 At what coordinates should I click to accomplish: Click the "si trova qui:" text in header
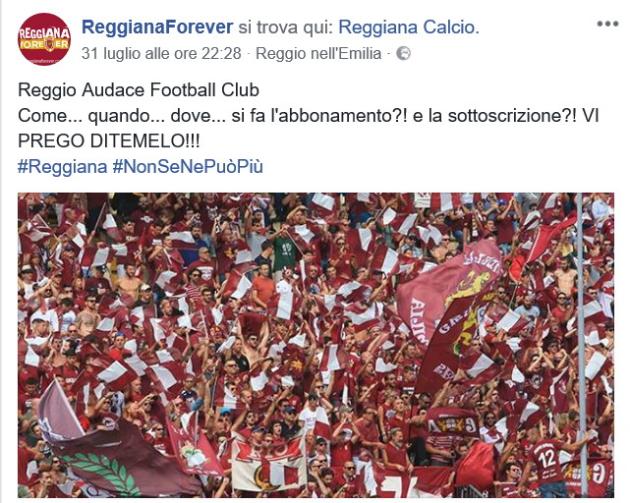pos(286,27)
